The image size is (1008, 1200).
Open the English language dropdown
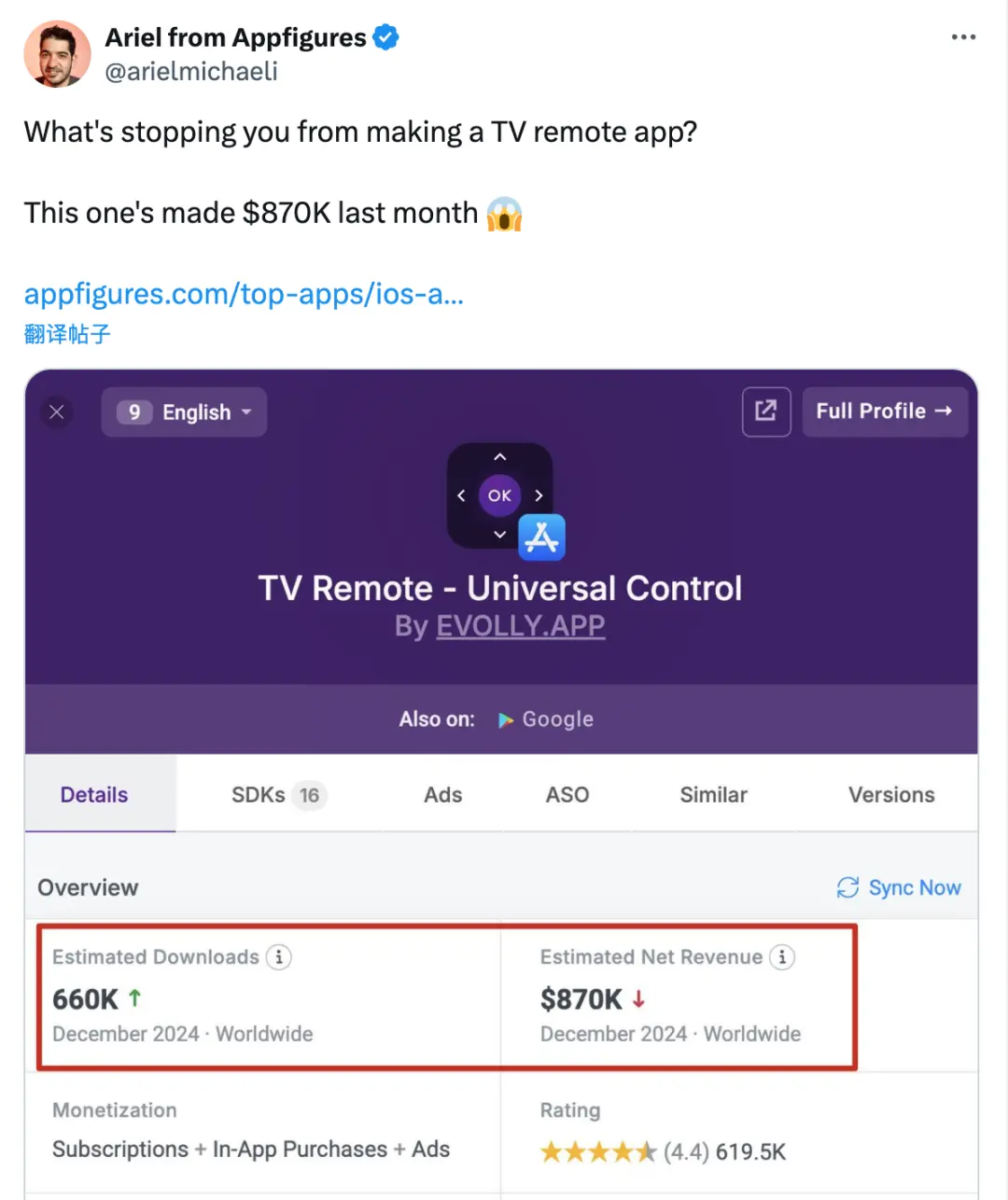coord(185,412)
